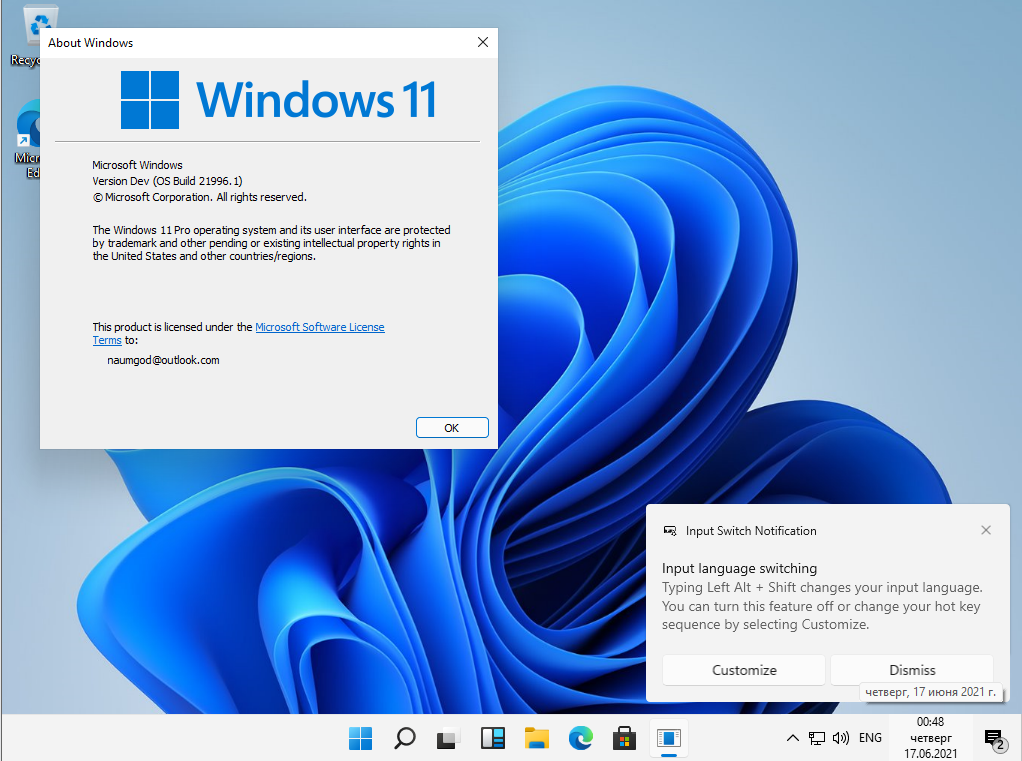This screenshot has height=761, width=1022.
Task: Select the Microsoft Edge desktop shortcut
Action: tap(27, 139)
